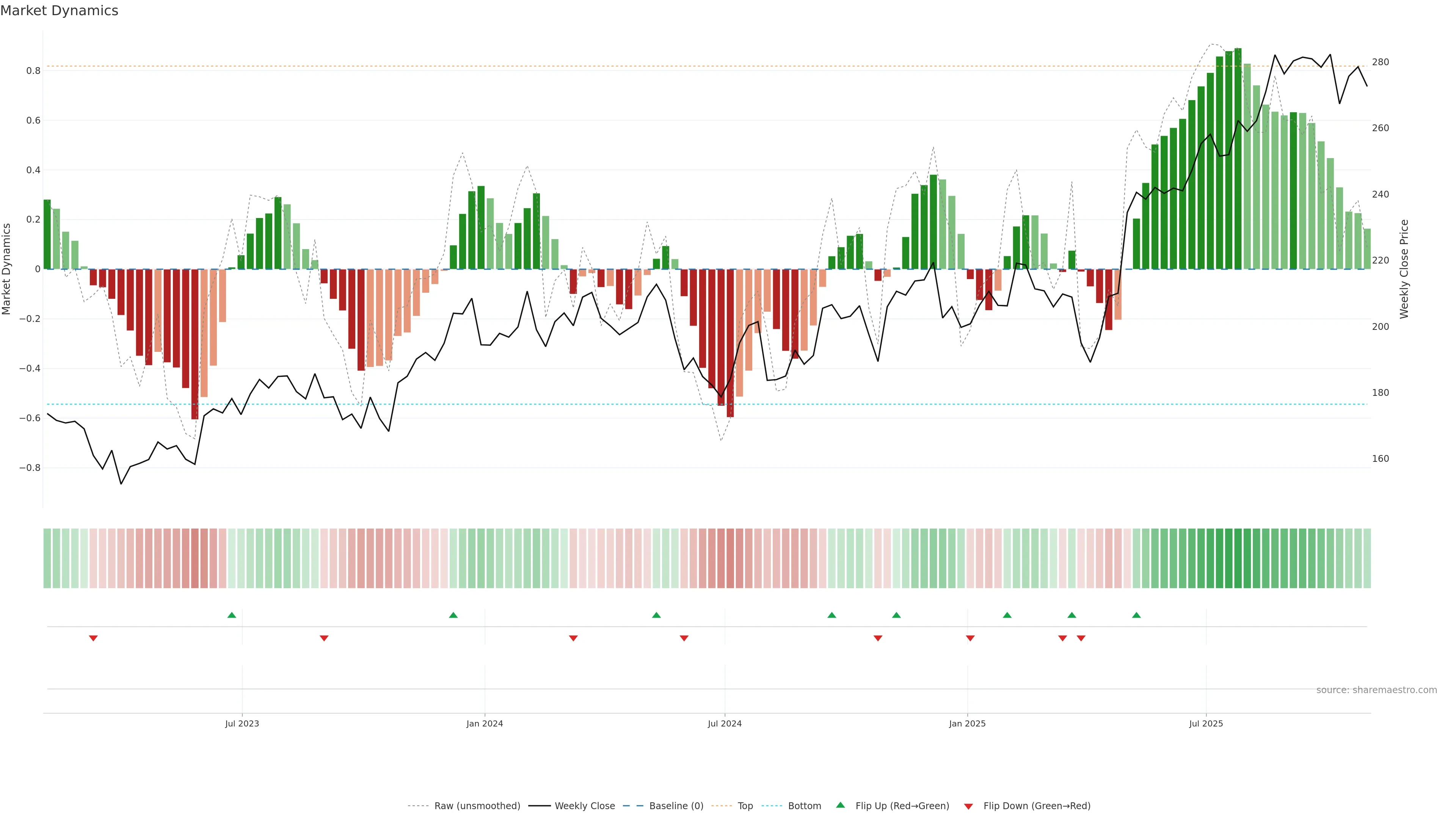Click the Market Dynamics chart title

pos(60,11)
